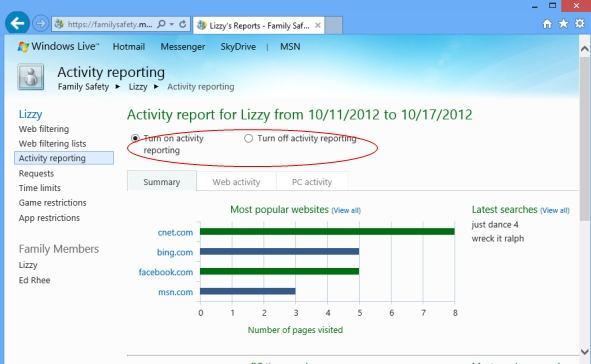
Task: Click the scroll up arrow of the page
Action: pos(585,49)
